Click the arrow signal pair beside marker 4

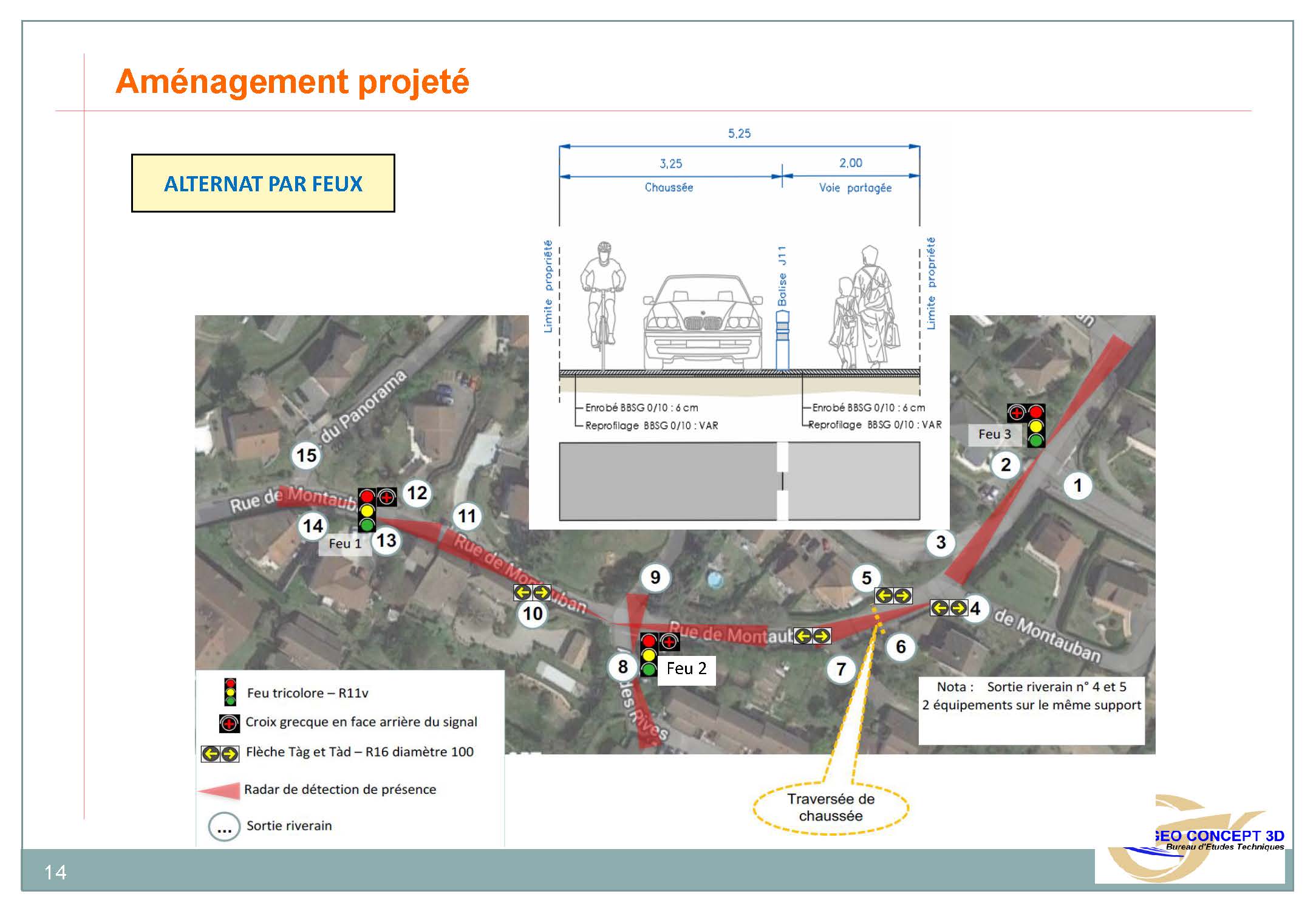pyautogui.click(x=949, y=607)
